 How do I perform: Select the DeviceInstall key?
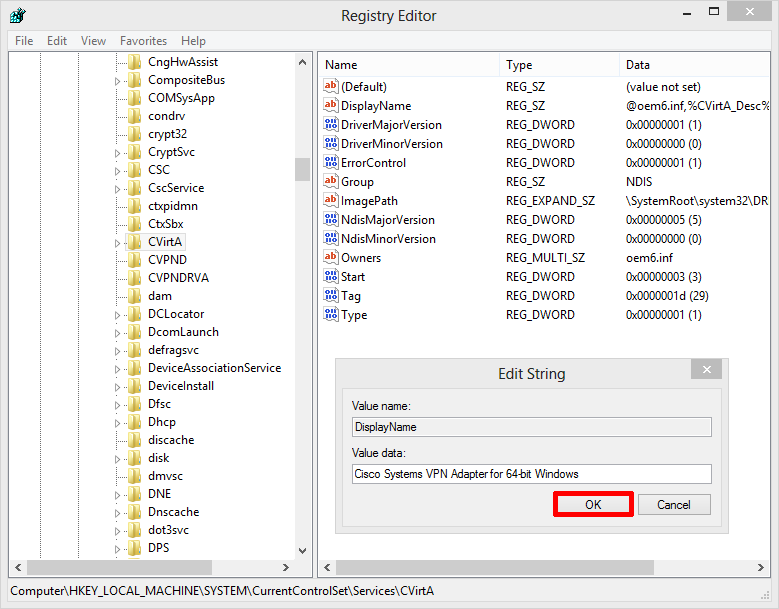tap(181, 385)
